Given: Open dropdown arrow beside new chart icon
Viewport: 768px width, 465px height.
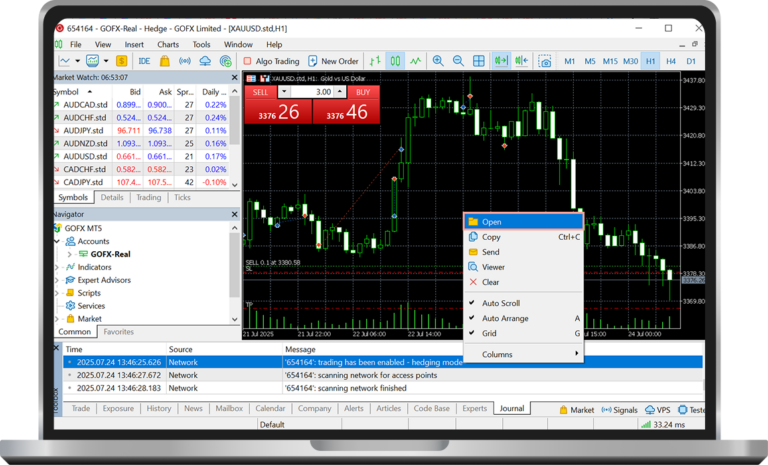Looking at the screenshot, I should click(x=77, y=61).
